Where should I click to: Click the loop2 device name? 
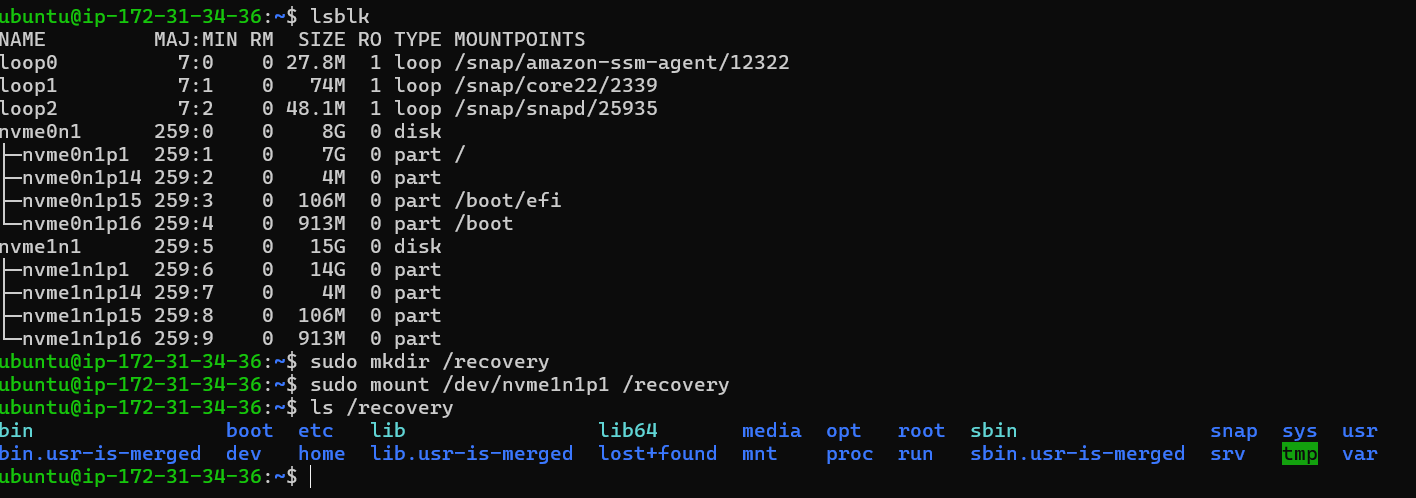24,108
